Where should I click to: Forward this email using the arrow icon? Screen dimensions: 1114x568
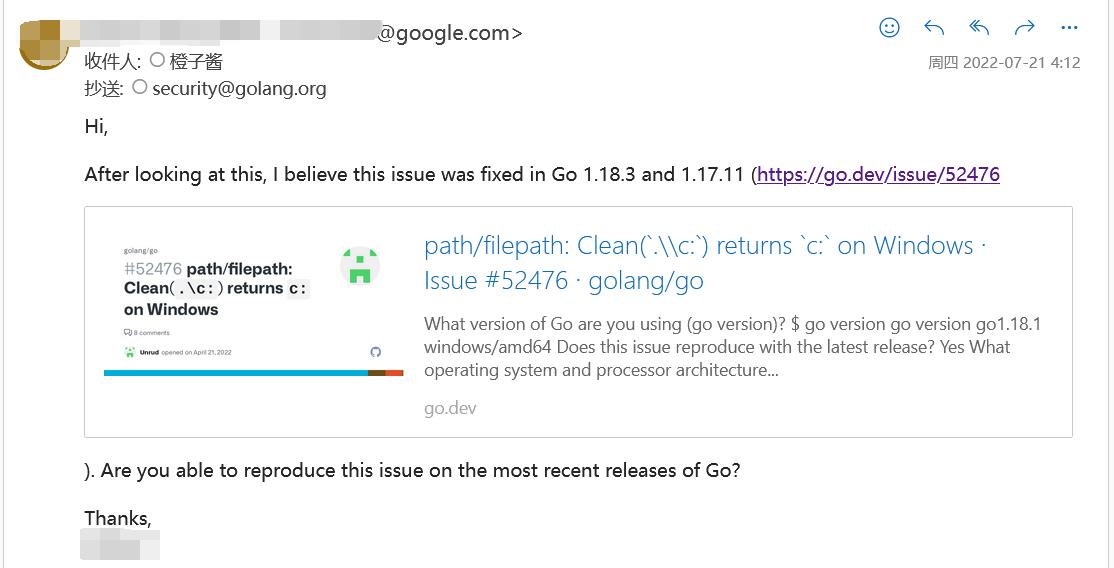pos(1024,28)
